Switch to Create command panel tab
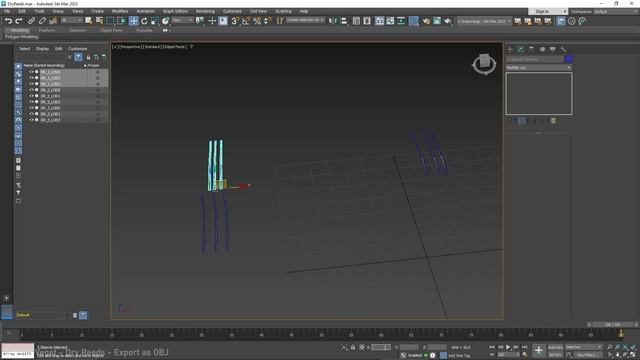 [510, 49]
